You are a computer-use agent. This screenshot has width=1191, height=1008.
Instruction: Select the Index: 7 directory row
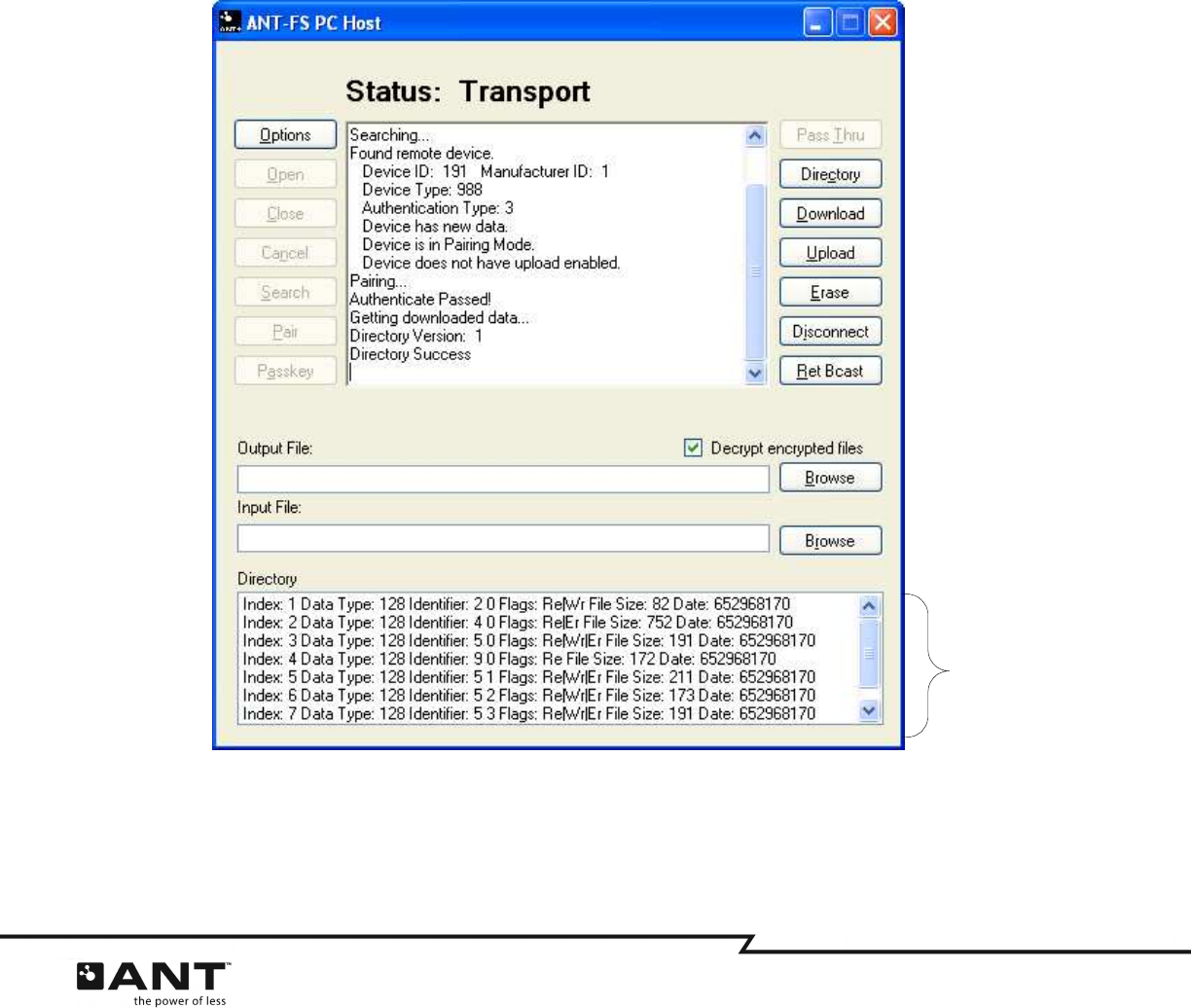click(529, 714)
